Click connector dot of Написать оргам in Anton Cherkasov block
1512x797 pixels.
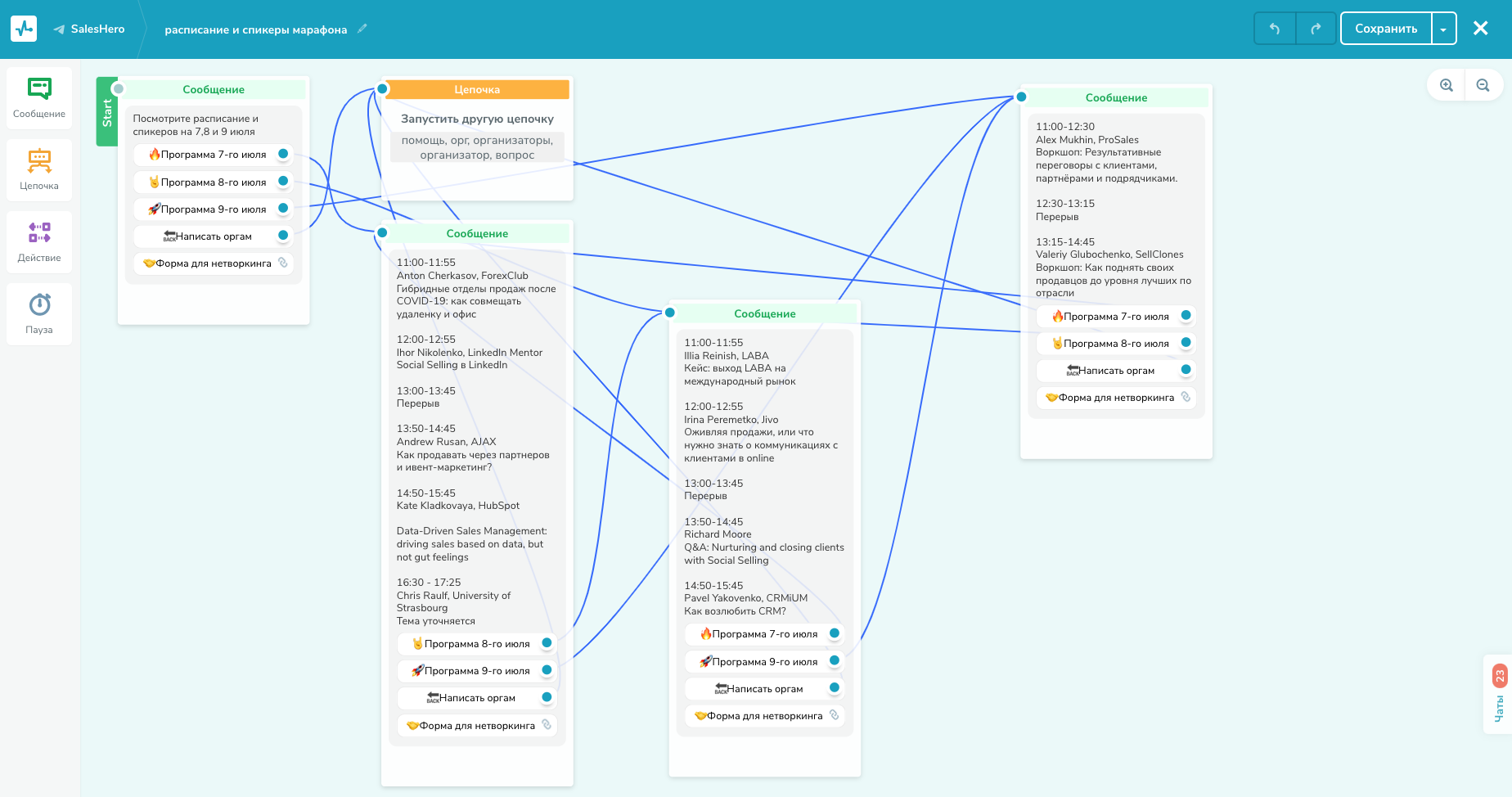[x=547, y=697]
